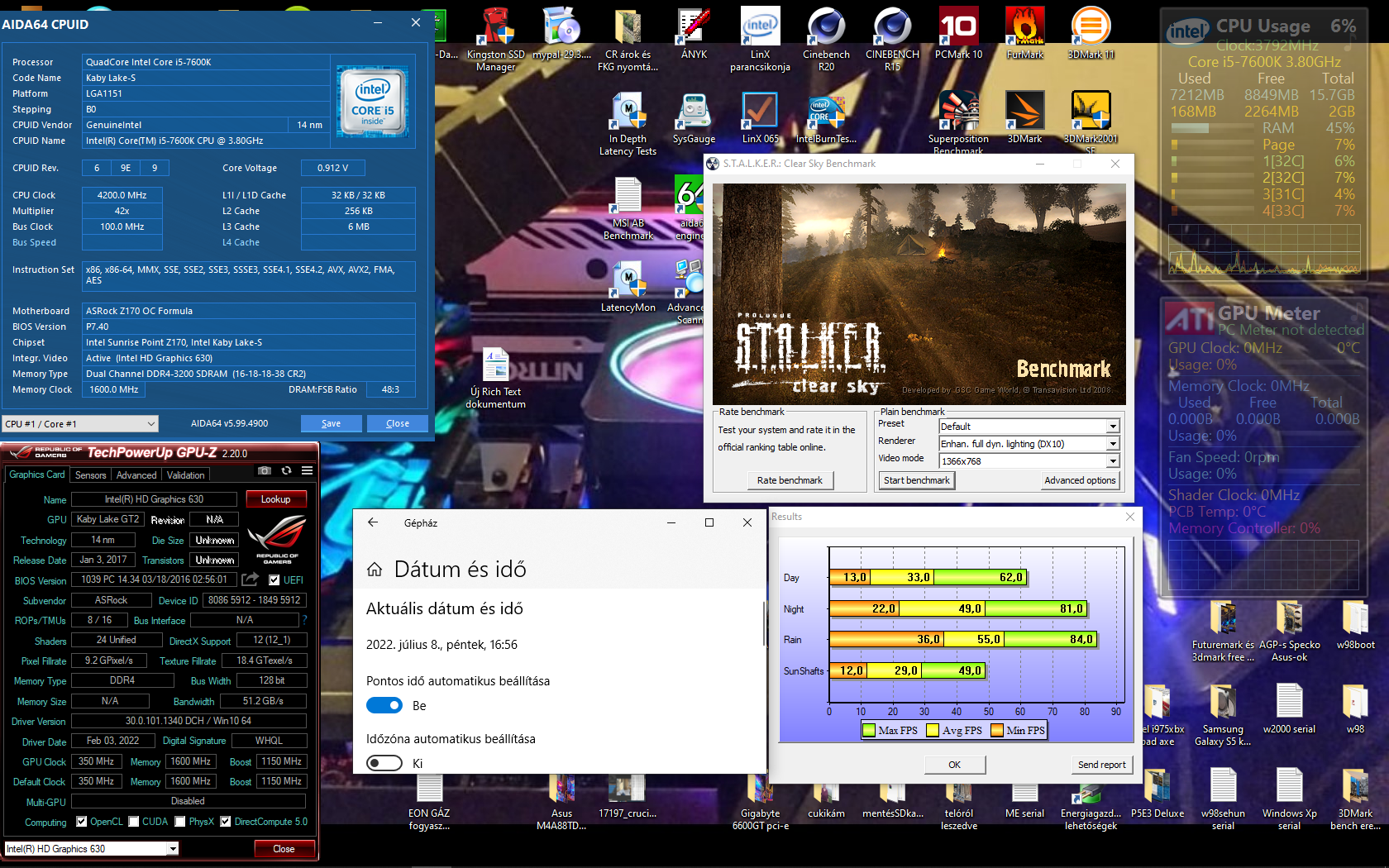Switch to Advanced tab in GPU-Z
1389x868 pixels.
[136, 475]
